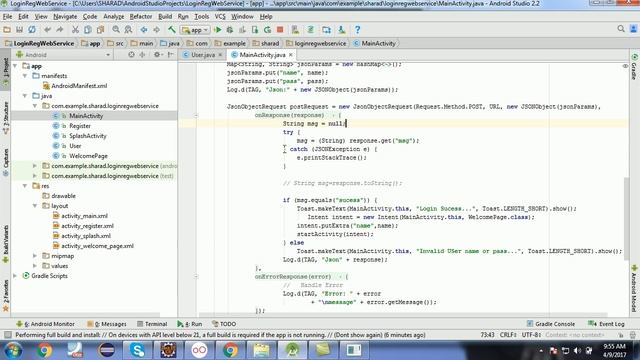640x360 pixels.
Task: Open the Navigate menu
Action: click(65, 17)
